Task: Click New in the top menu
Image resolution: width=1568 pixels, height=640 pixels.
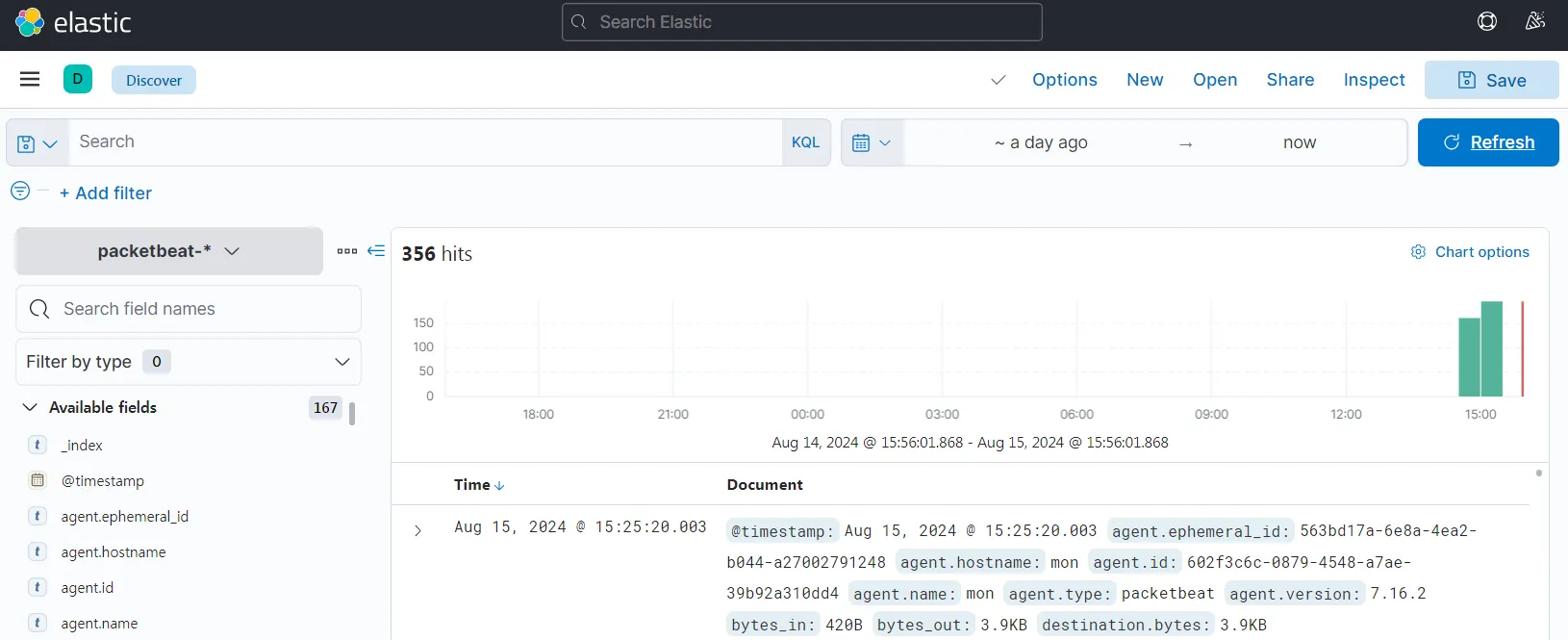Action: click(x=1145, y=80)
